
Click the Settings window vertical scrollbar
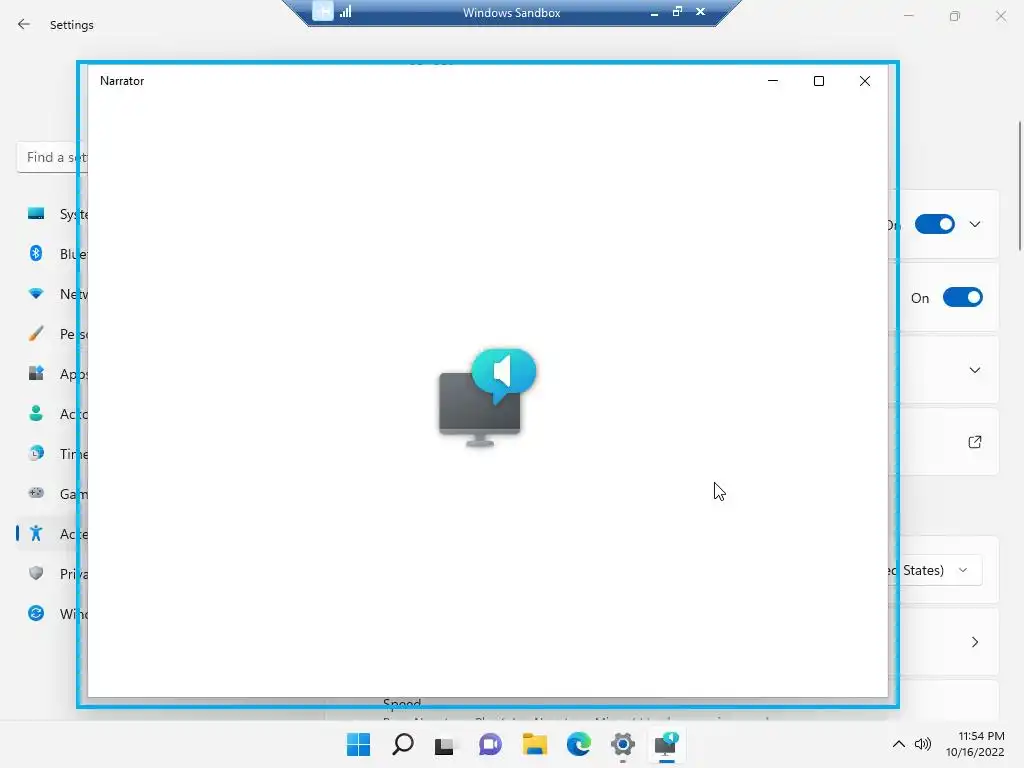(1019, 185)
